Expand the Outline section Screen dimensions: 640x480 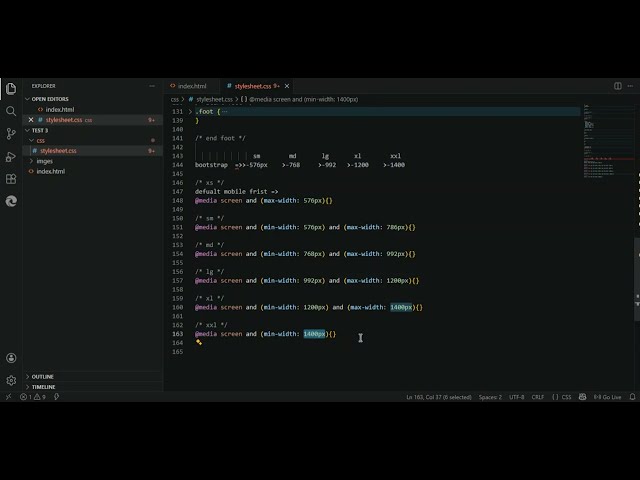pyautogui.click(x=42, y=376)
